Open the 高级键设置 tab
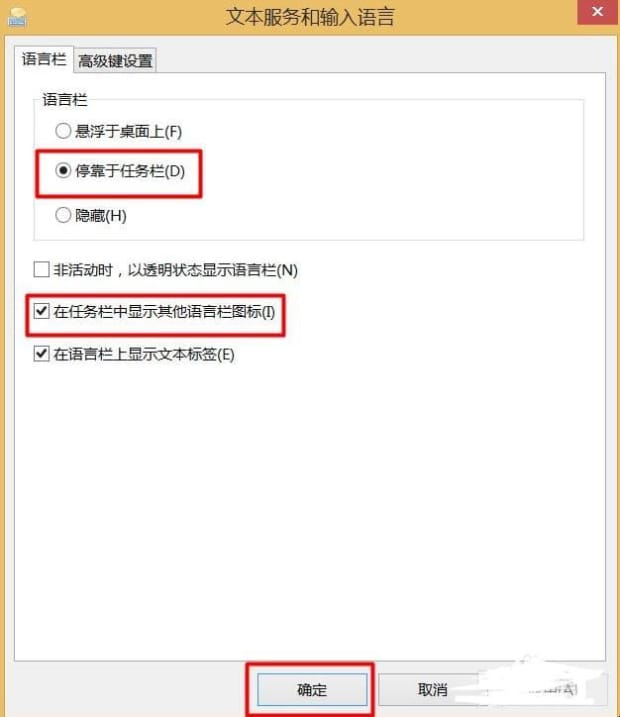The width and height of the screenshot is (620, 717). (115, 61)
